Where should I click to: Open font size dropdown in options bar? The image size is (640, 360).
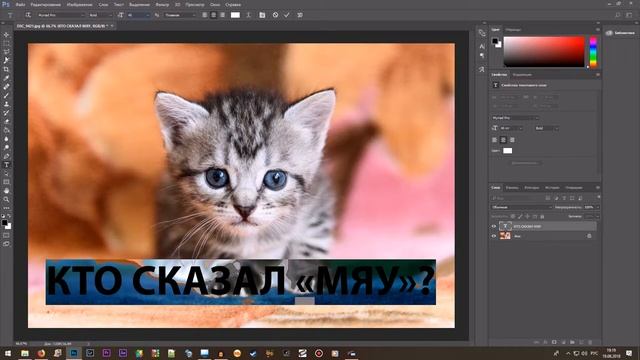pos(138,15)
